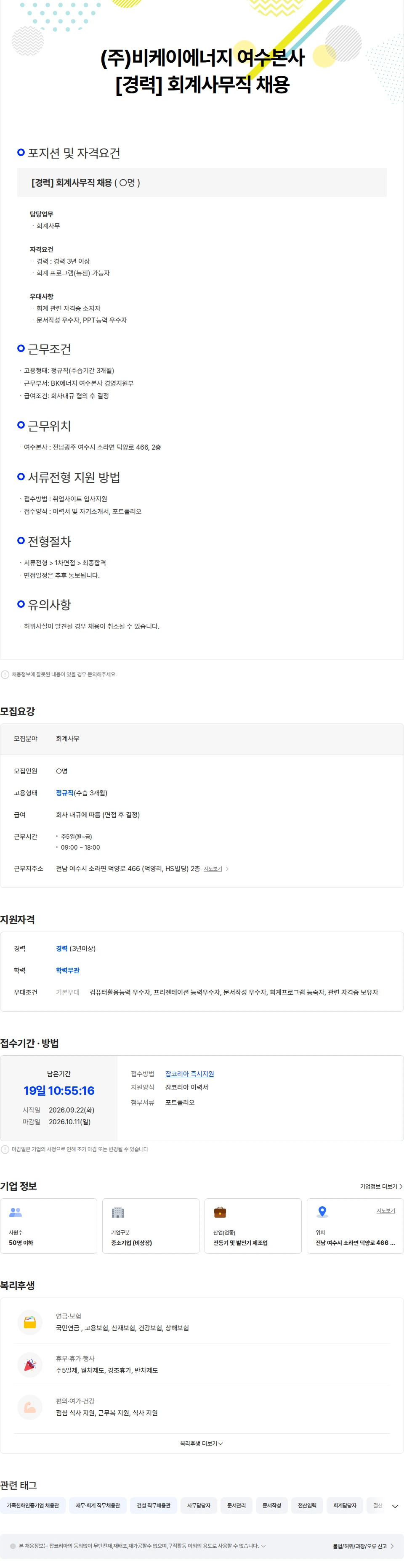Click 회사 내규에 따름 salary text

[x=98, y=814]
